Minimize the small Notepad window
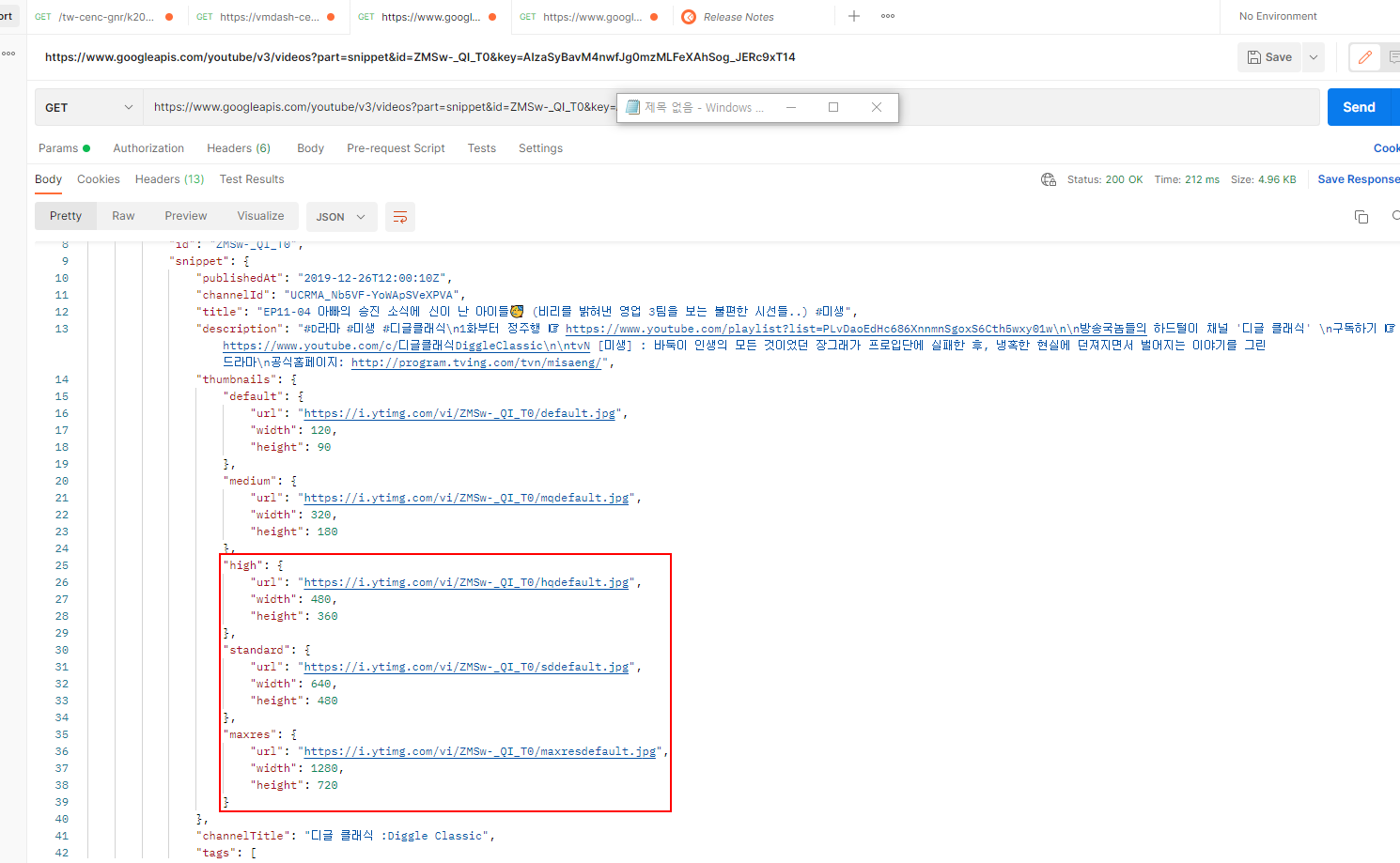This screenshot has width=1400, height=863. pyautogui.click(x=791, y=107)
